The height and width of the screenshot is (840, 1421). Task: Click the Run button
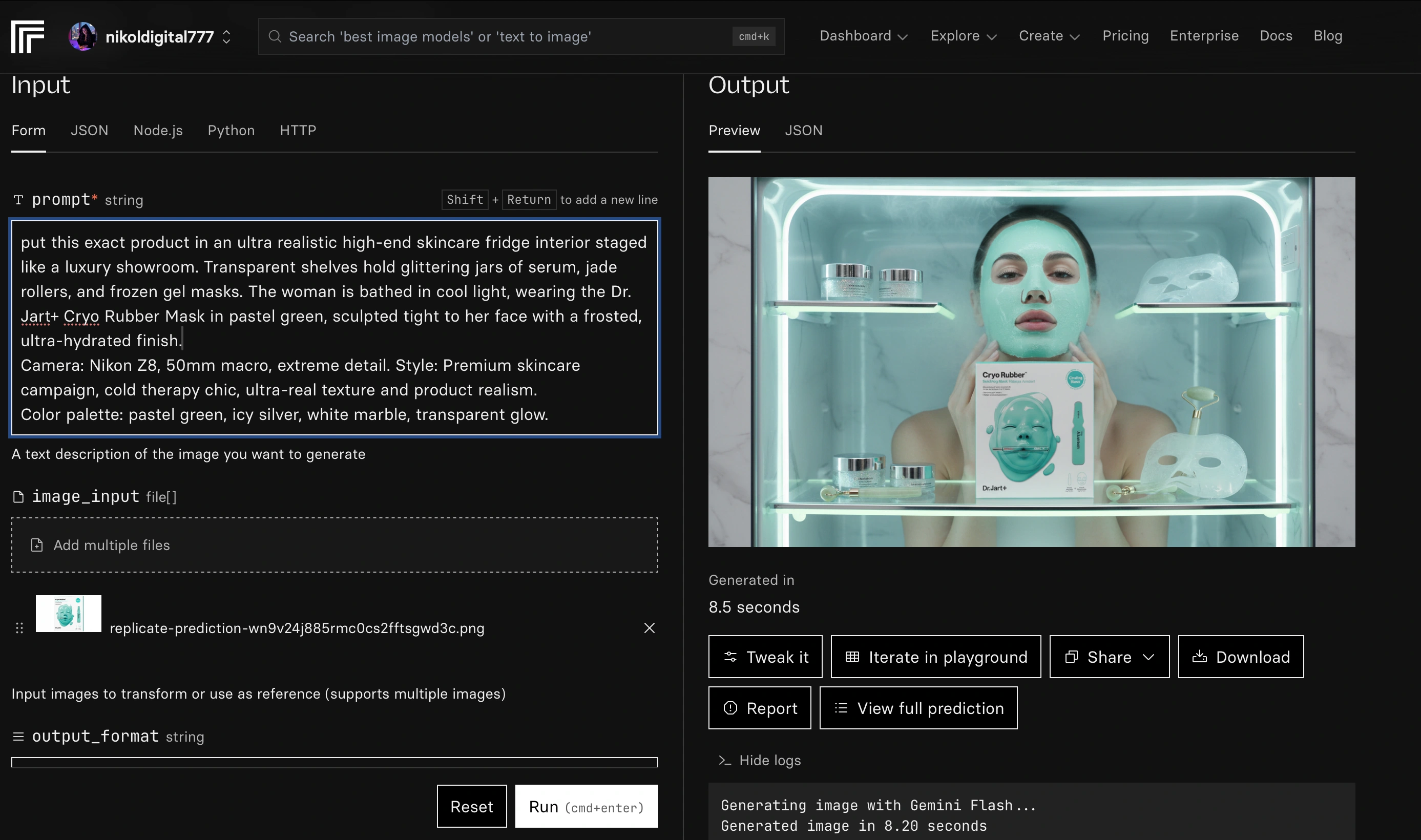click(x=587, y=807)
